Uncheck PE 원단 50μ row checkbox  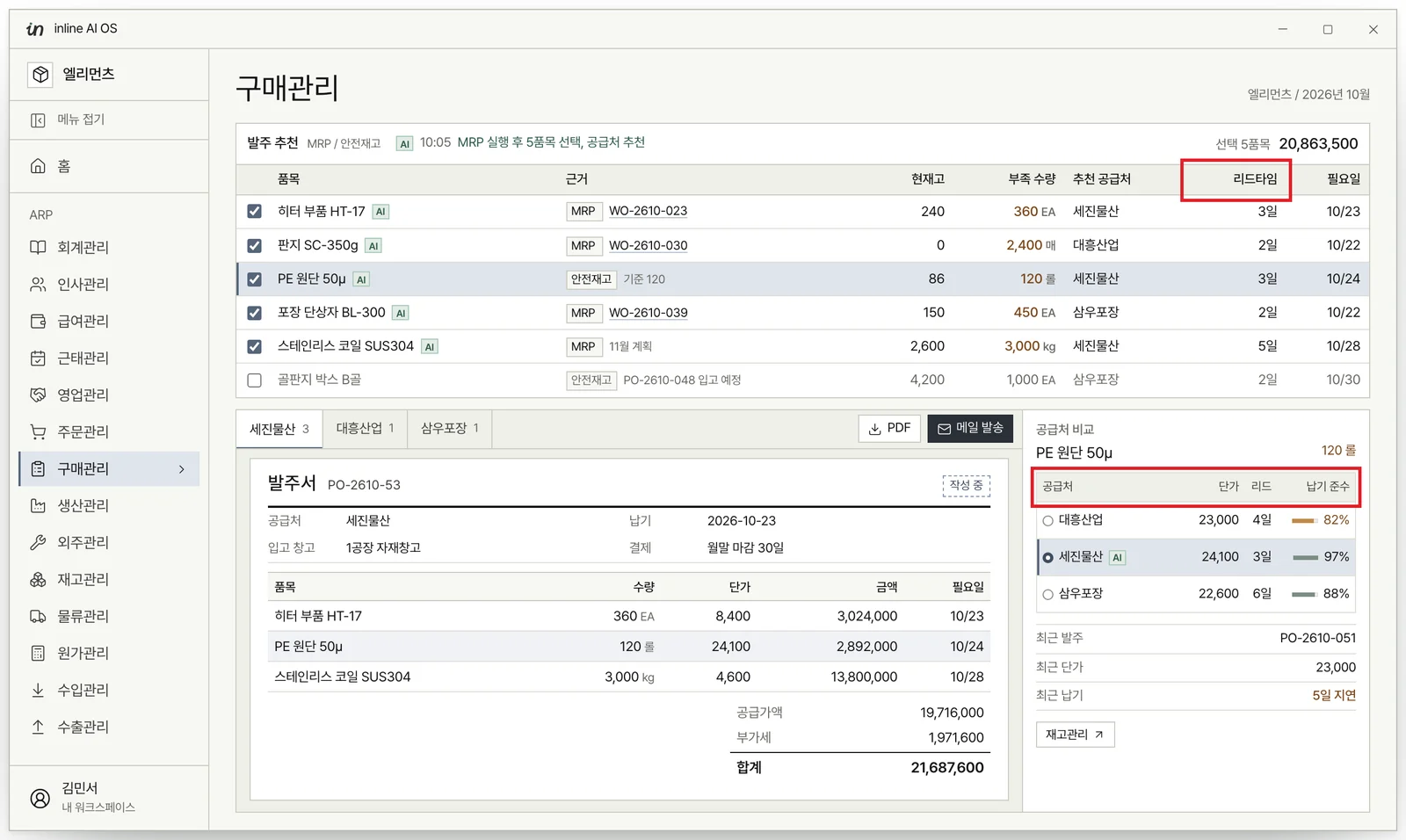[255, 279]
